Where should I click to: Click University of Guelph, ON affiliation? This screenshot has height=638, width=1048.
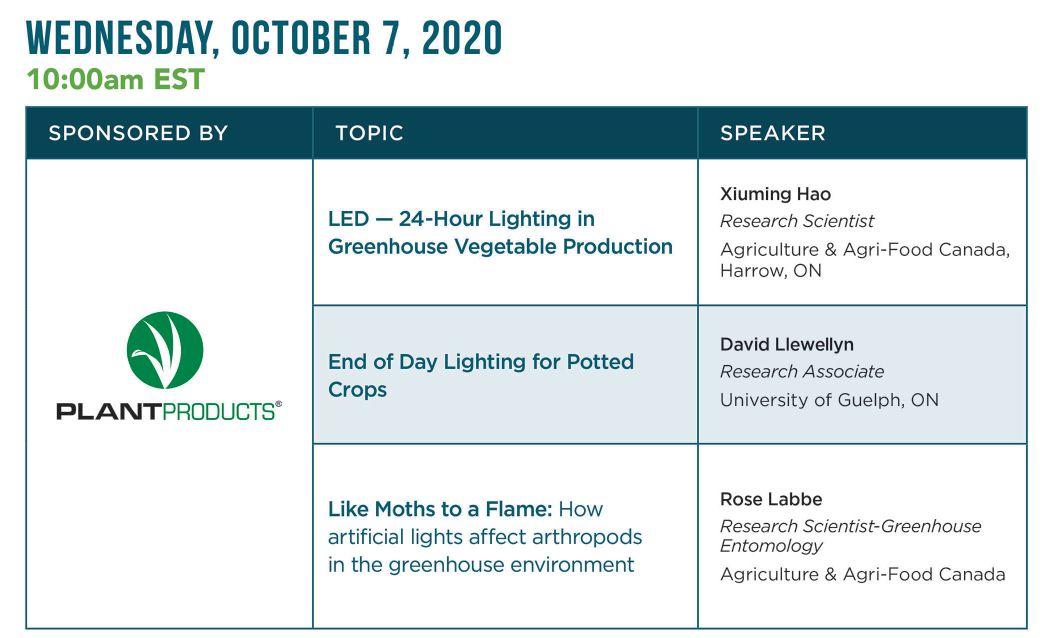[x=829, y=400]
